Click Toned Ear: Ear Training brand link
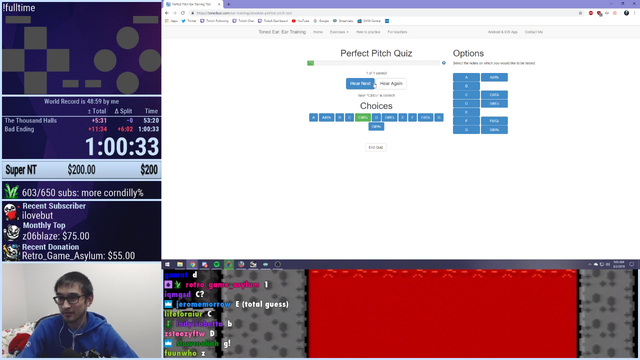The width and height of the screenshot is (640, 360). 282,32
